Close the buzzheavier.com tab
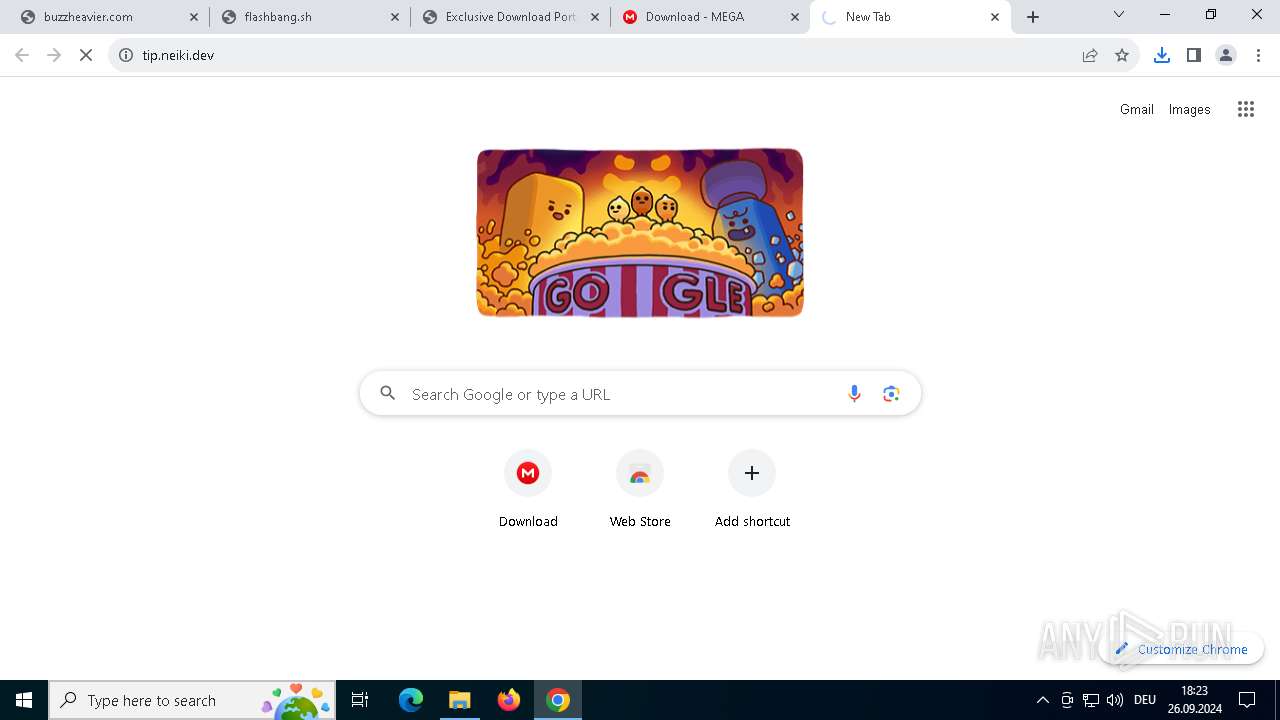This screenshot has width=1280, height=720. 194,17
